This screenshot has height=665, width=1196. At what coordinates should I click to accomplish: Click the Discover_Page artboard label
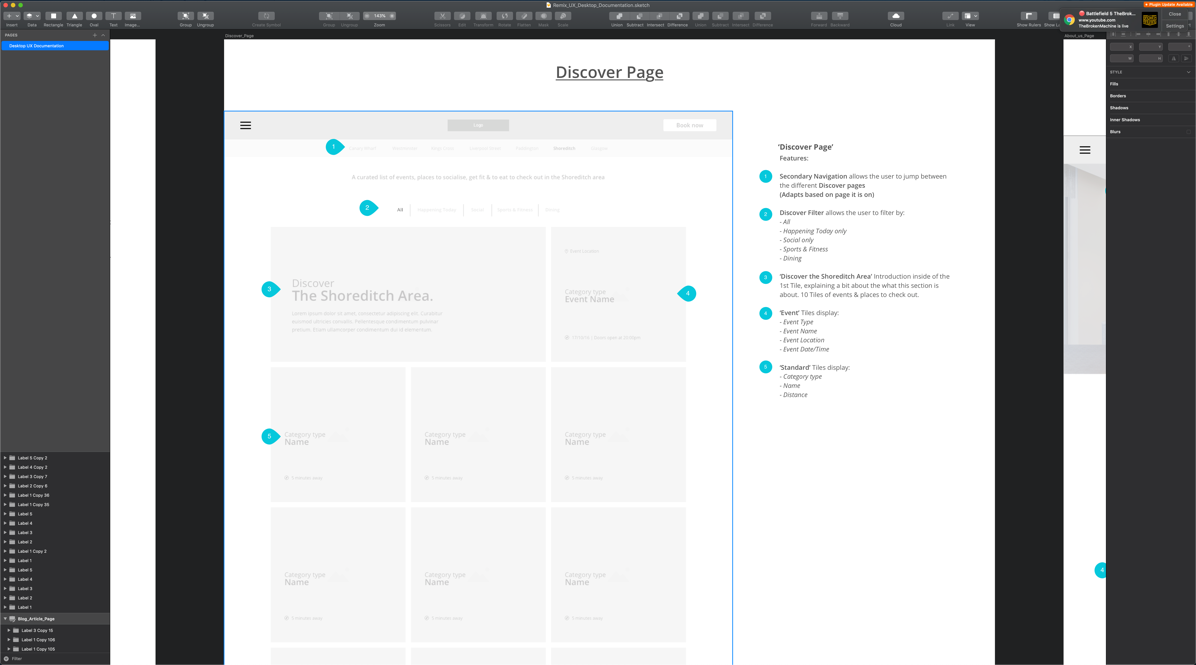239,35
